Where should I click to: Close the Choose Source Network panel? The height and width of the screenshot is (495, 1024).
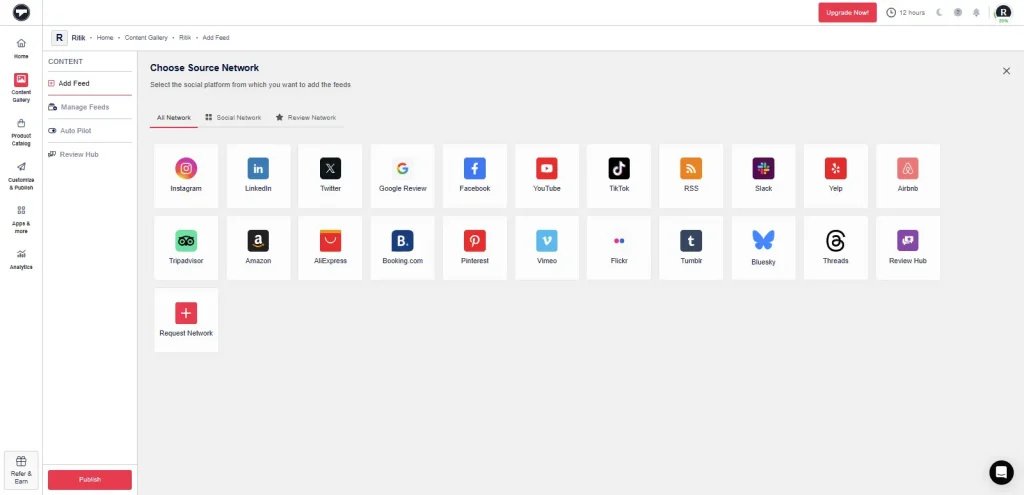point(1006,71)
